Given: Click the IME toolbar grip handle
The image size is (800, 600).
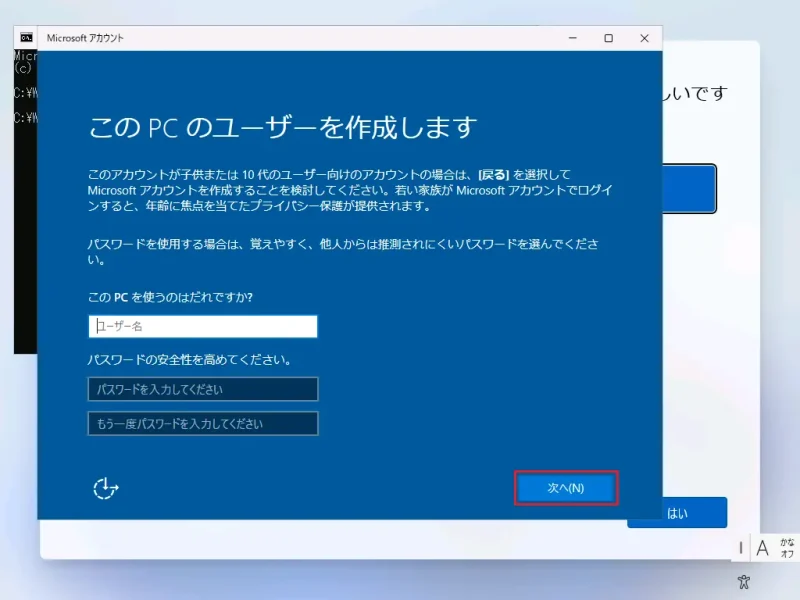Looking at the screenshot, I should pos(741,547).
